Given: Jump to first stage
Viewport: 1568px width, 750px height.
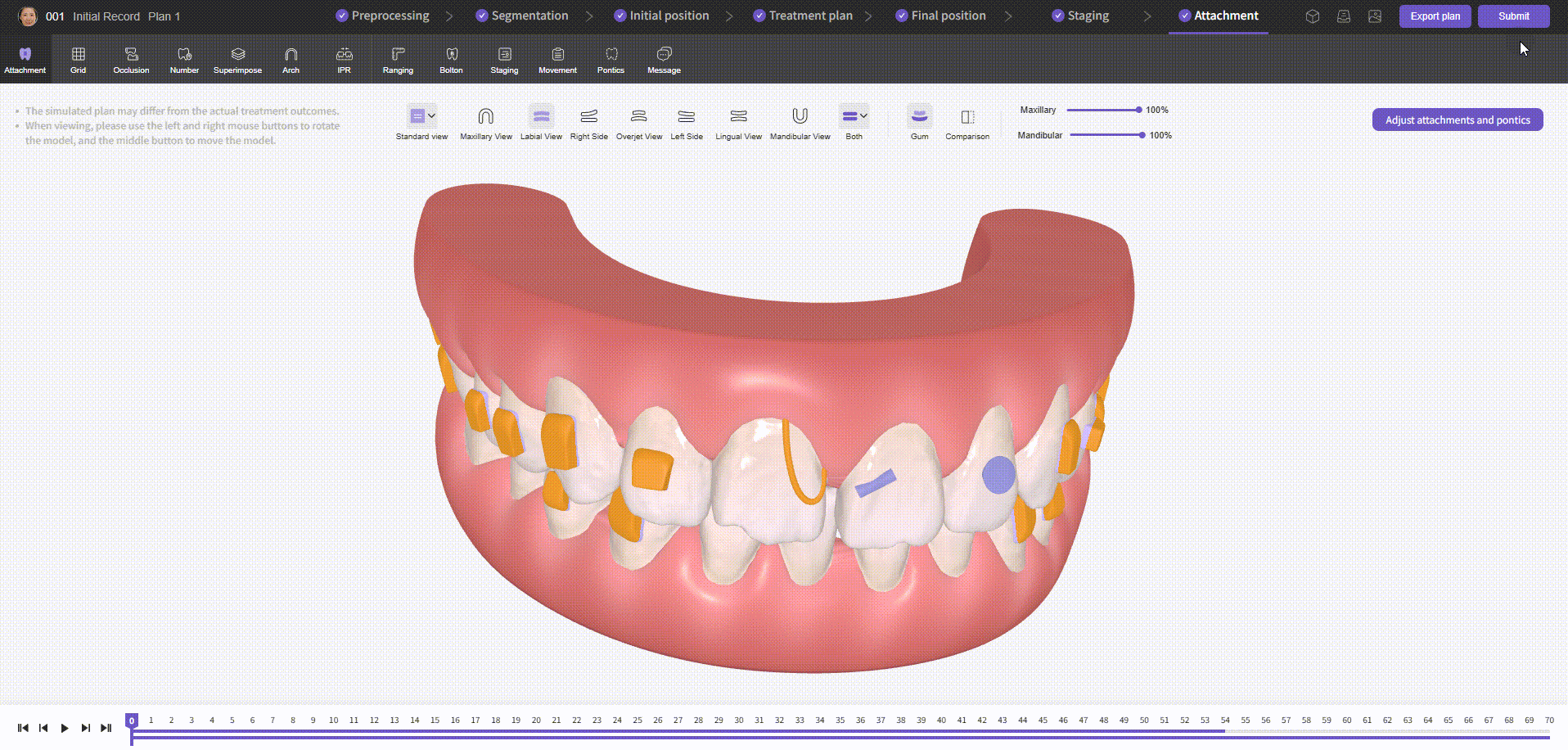Looking at the screenshot, I should (23, 728).
